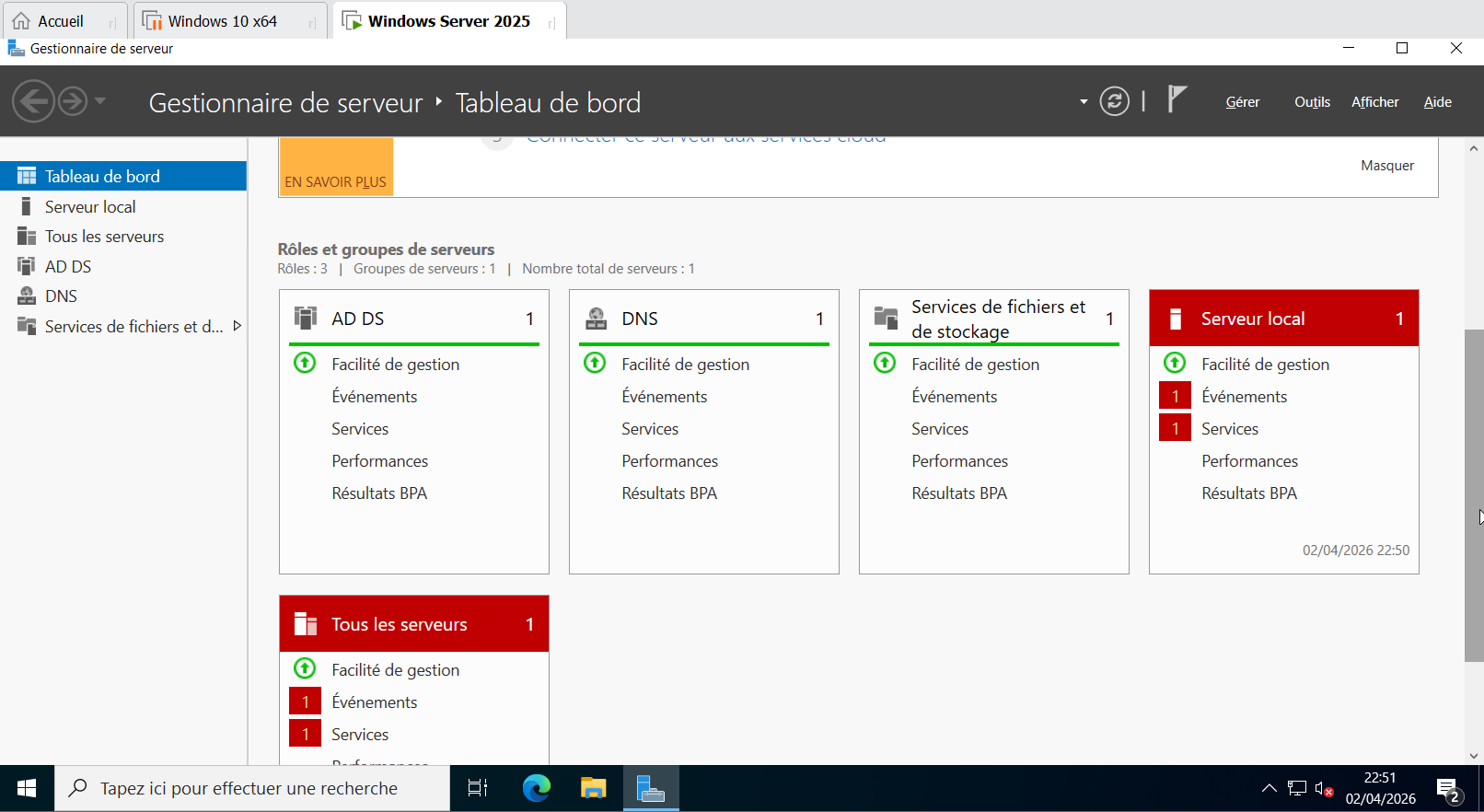The image size is (1484, 812).
Task: Select AD DS in sidebar
Action: click(123, 266)
